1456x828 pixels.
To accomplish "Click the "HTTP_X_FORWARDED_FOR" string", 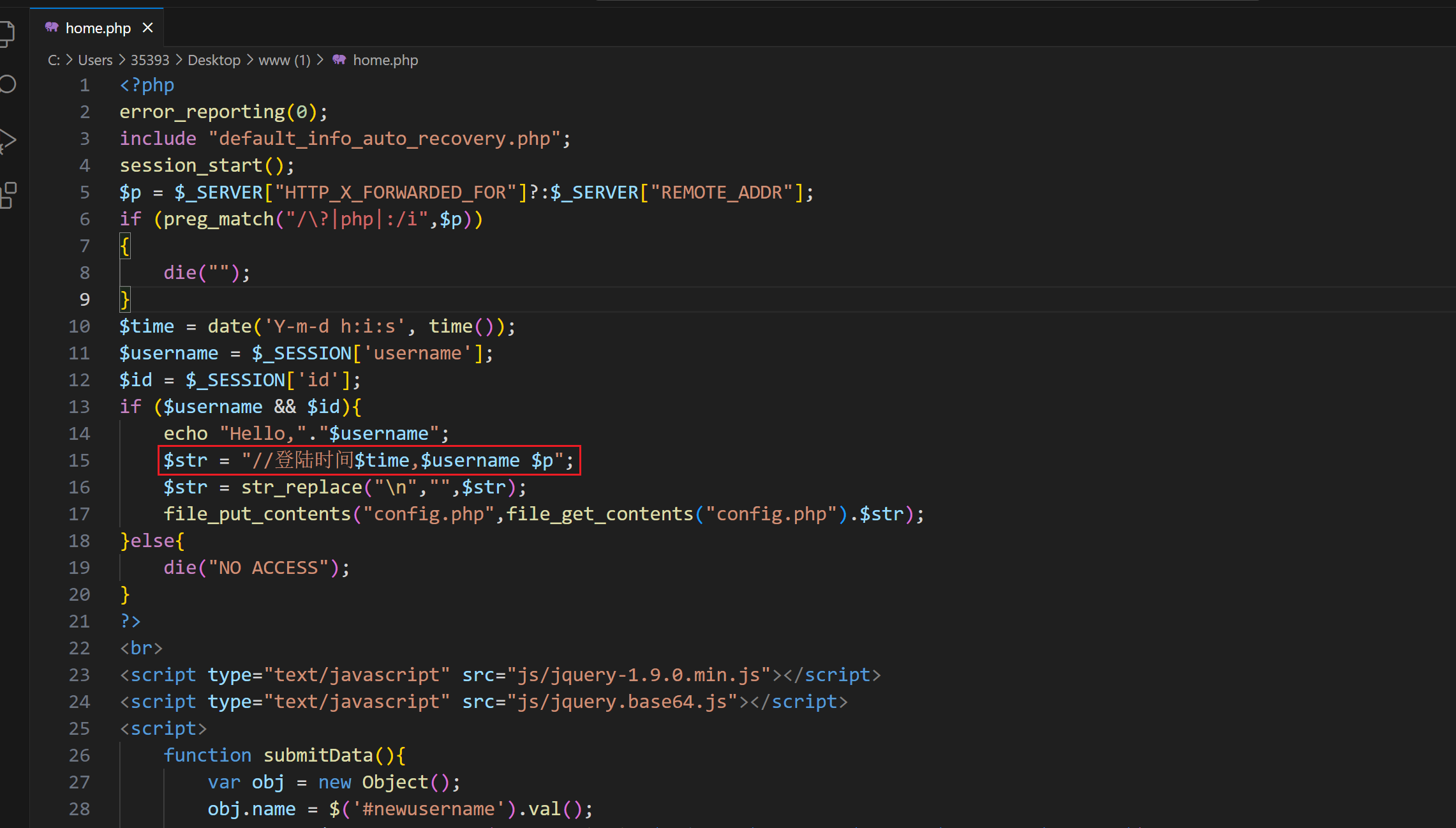I will pos(395,192).
